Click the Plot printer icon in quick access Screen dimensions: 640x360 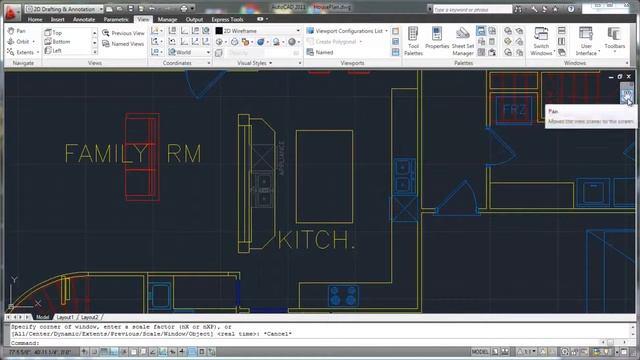point(184,9)
